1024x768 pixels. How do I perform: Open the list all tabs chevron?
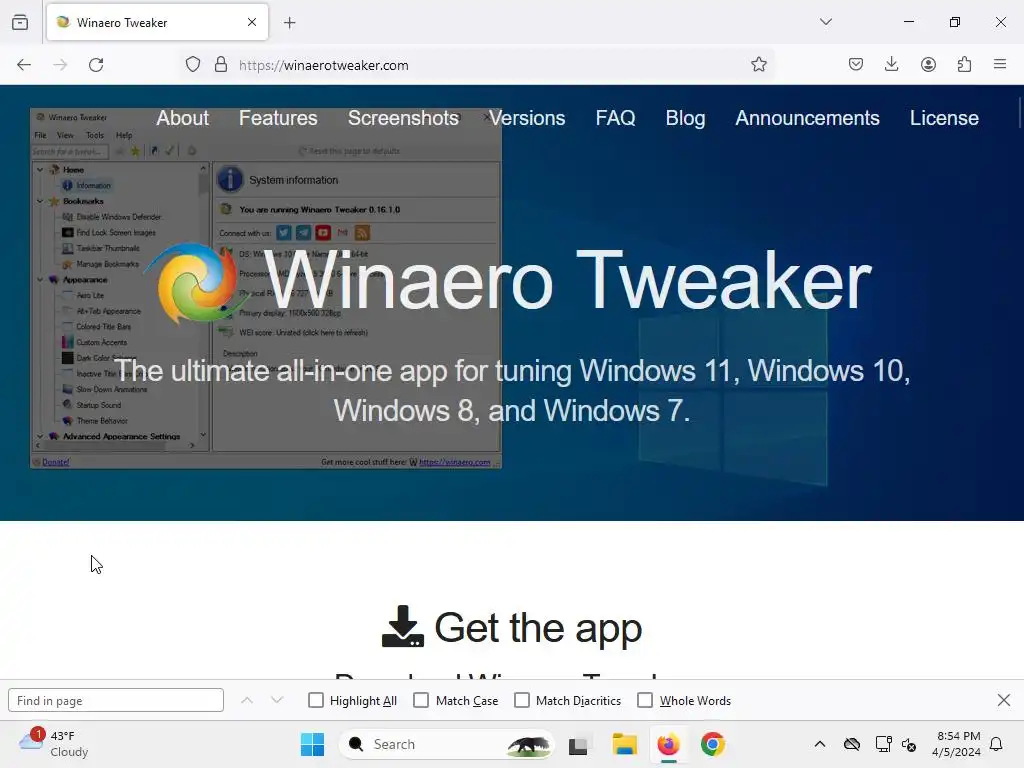coord(825,22)
